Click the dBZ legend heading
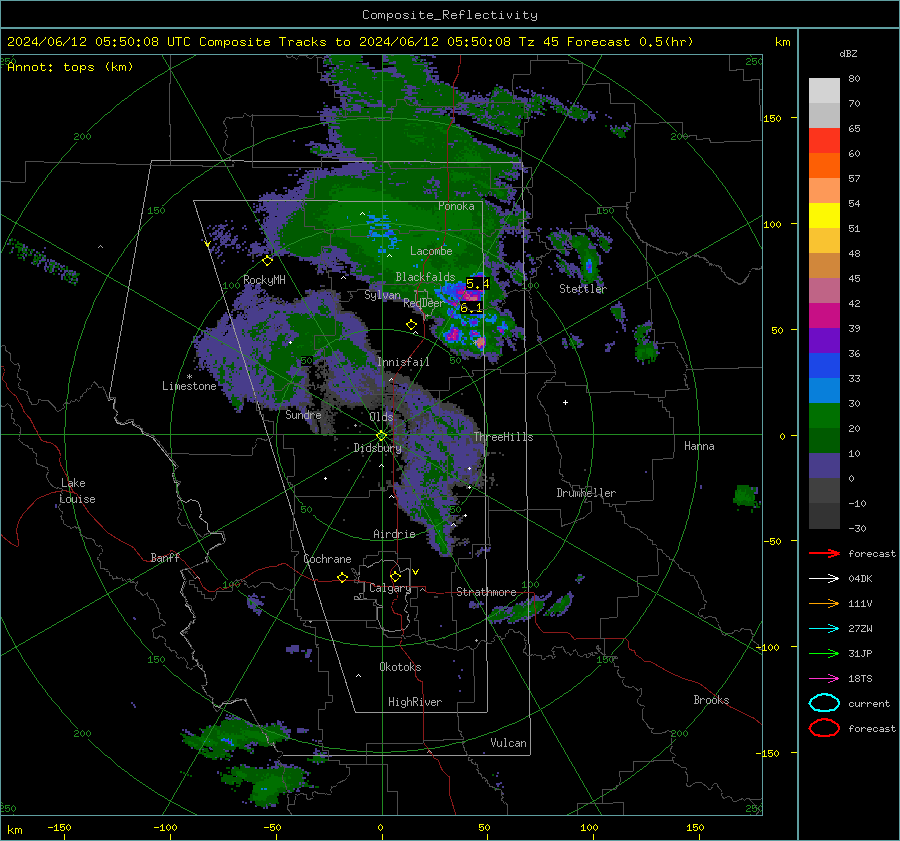 click(848, 54)
